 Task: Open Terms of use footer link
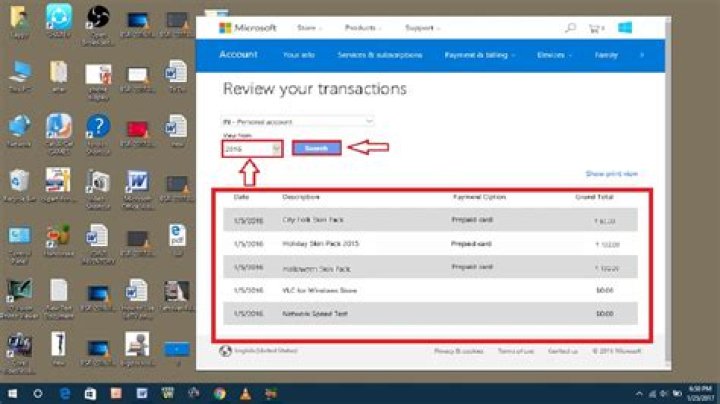(516, 351)
